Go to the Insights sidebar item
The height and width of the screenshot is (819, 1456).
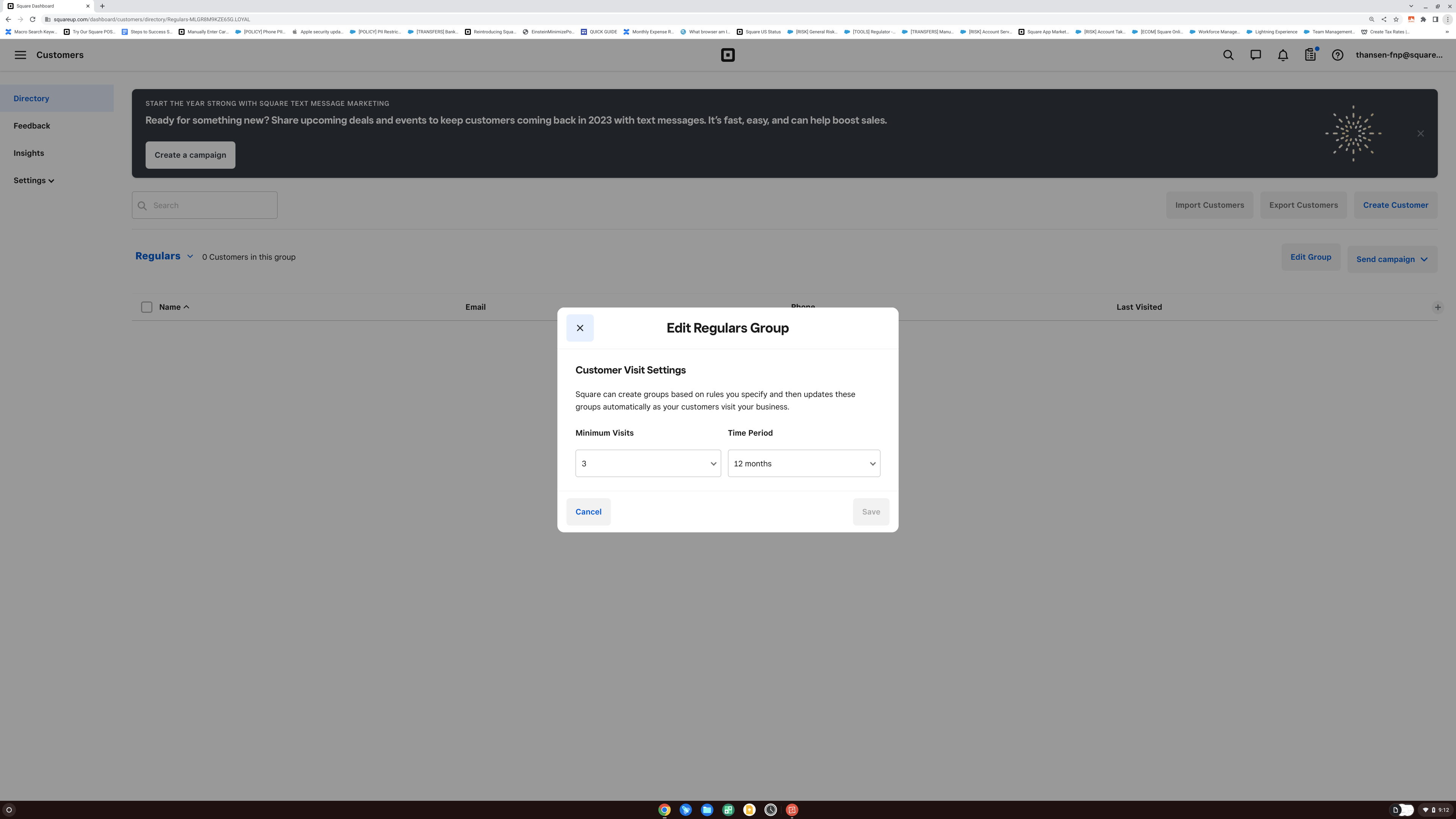(29, 153)
